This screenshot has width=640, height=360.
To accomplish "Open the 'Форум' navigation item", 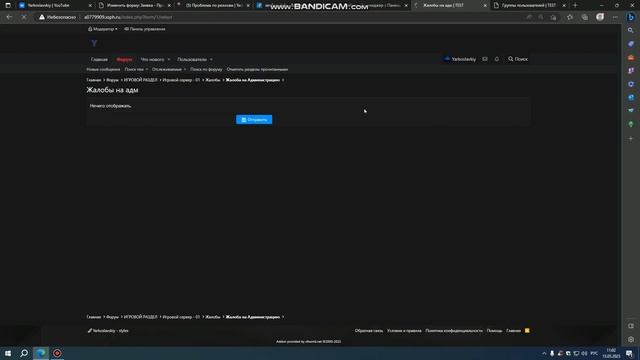I will click(124, 60).
